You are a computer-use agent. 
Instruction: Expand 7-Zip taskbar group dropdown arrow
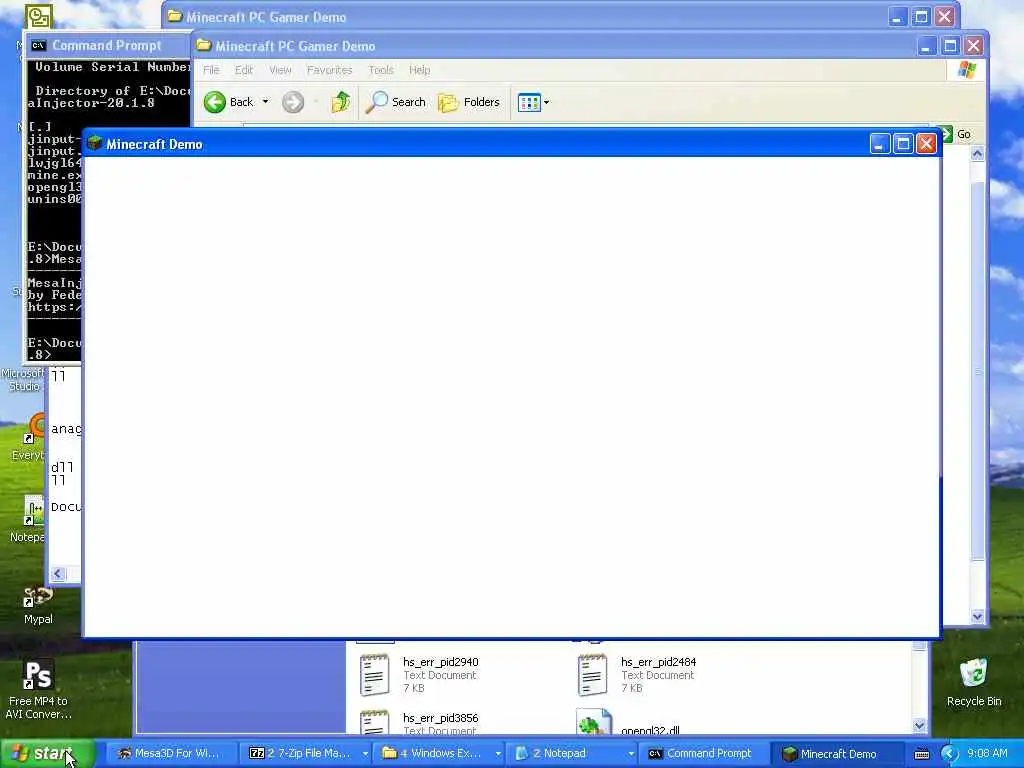(x=366, y=754)
